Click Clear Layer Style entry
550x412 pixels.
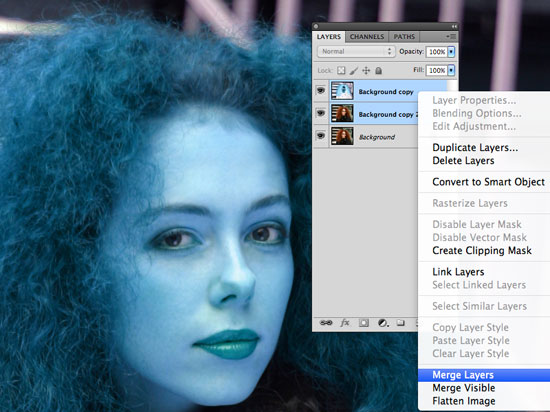coord(484,353)
